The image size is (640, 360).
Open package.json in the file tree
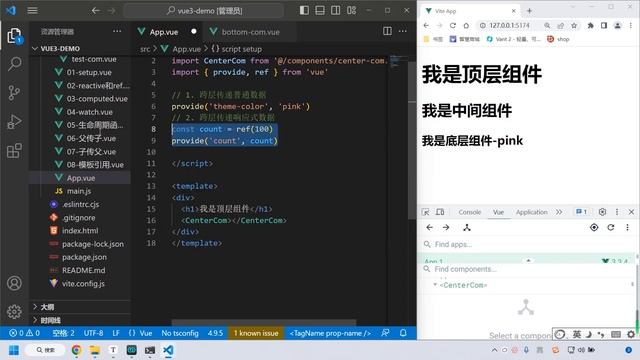click(84, 257)
